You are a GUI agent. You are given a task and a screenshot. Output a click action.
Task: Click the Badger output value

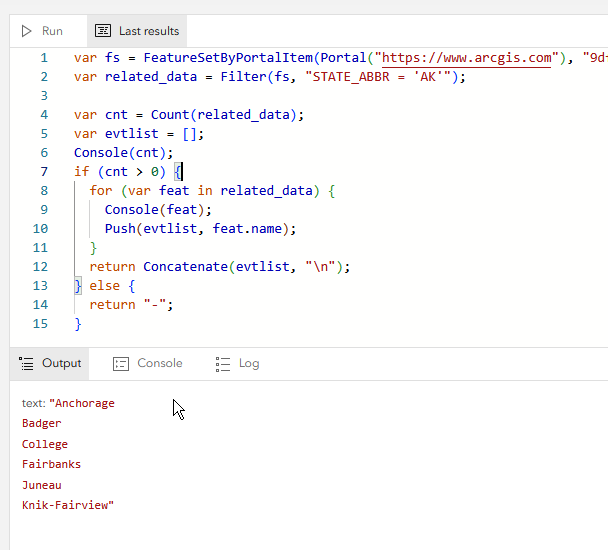coord(42,424)
